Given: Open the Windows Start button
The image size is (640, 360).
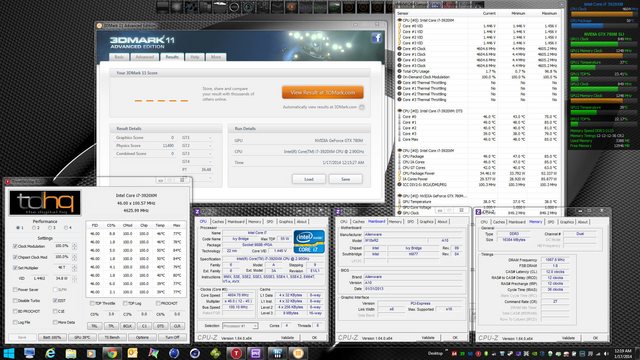Looking at the screenshot, I should pyautogui.click(x=9, y=353).
